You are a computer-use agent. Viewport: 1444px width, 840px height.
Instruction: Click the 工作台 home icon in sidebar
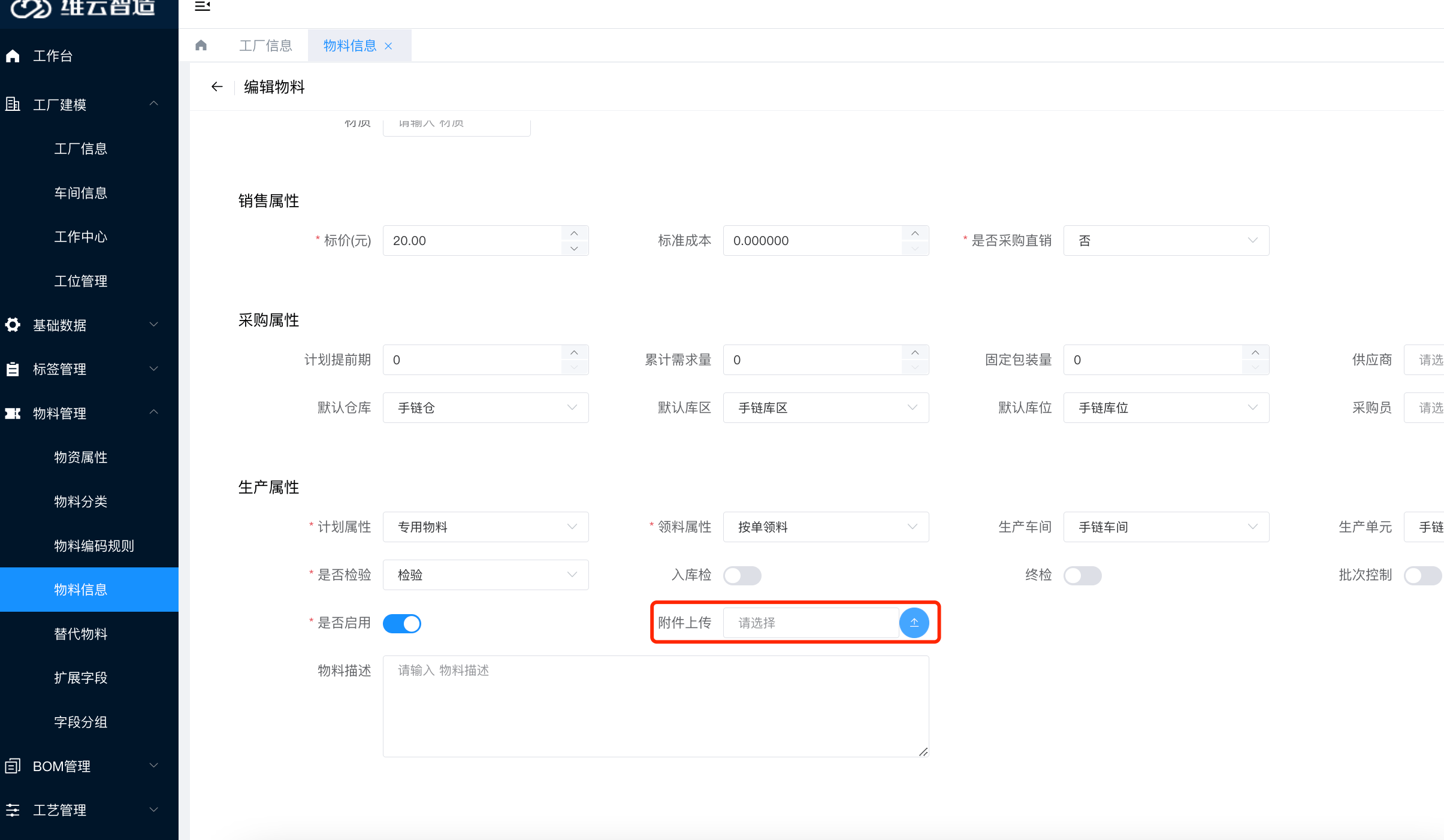(13, 56)
